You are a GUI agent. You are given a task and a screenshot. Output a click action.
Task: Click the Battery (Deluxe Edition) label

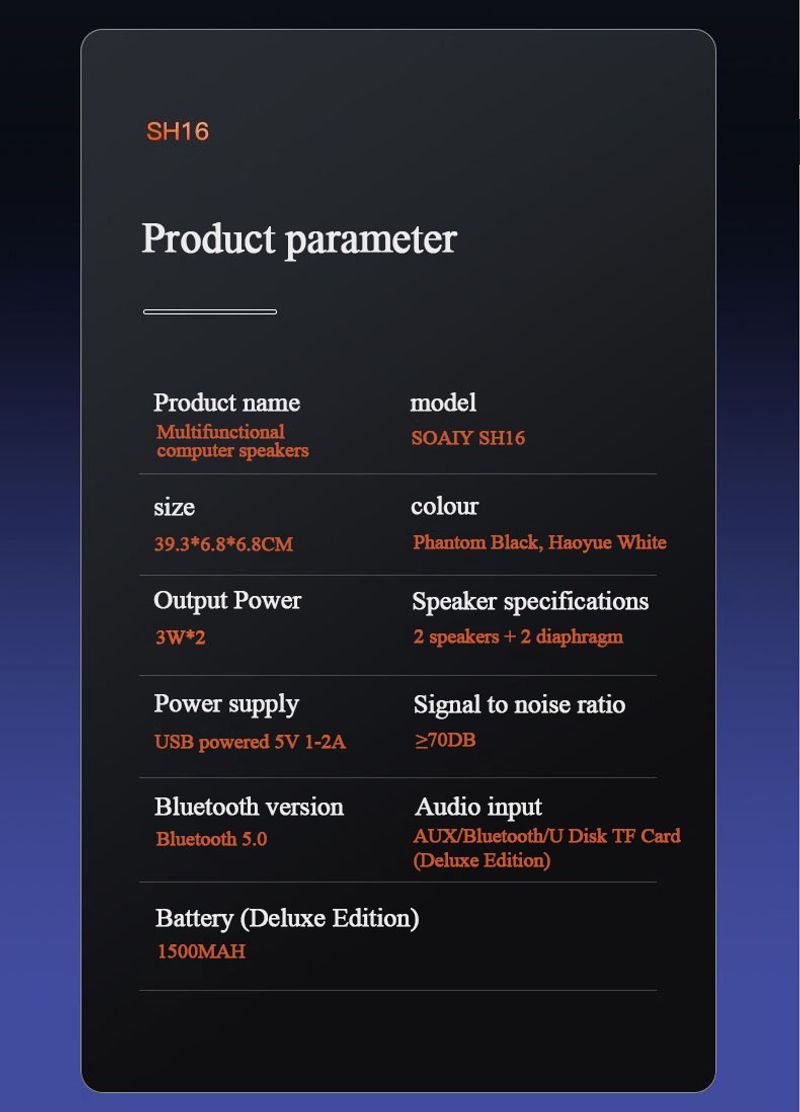(x=287, y=918)
